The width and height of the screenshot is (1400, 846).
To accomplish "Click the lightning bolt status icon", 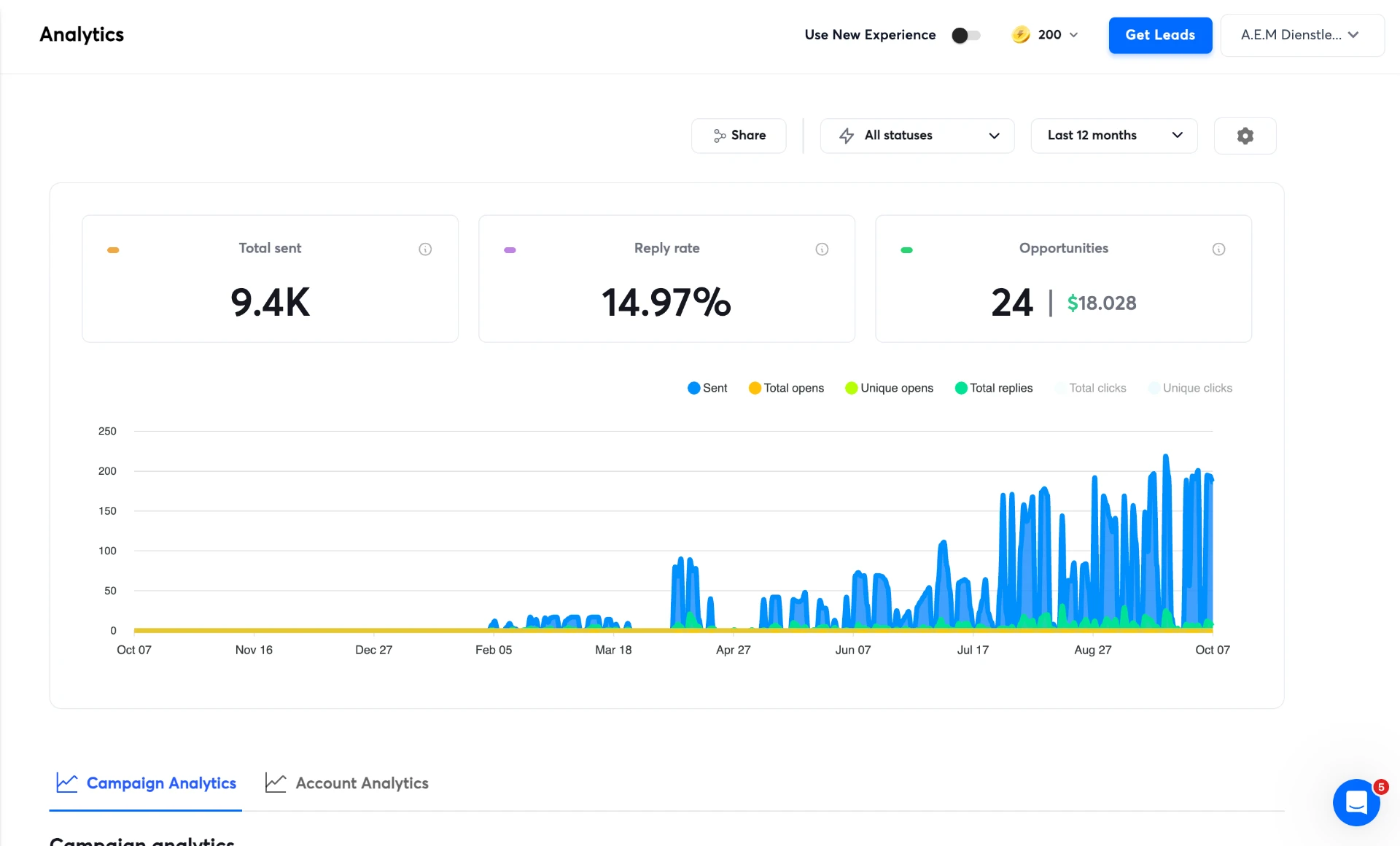I will [x=847, y=136].
